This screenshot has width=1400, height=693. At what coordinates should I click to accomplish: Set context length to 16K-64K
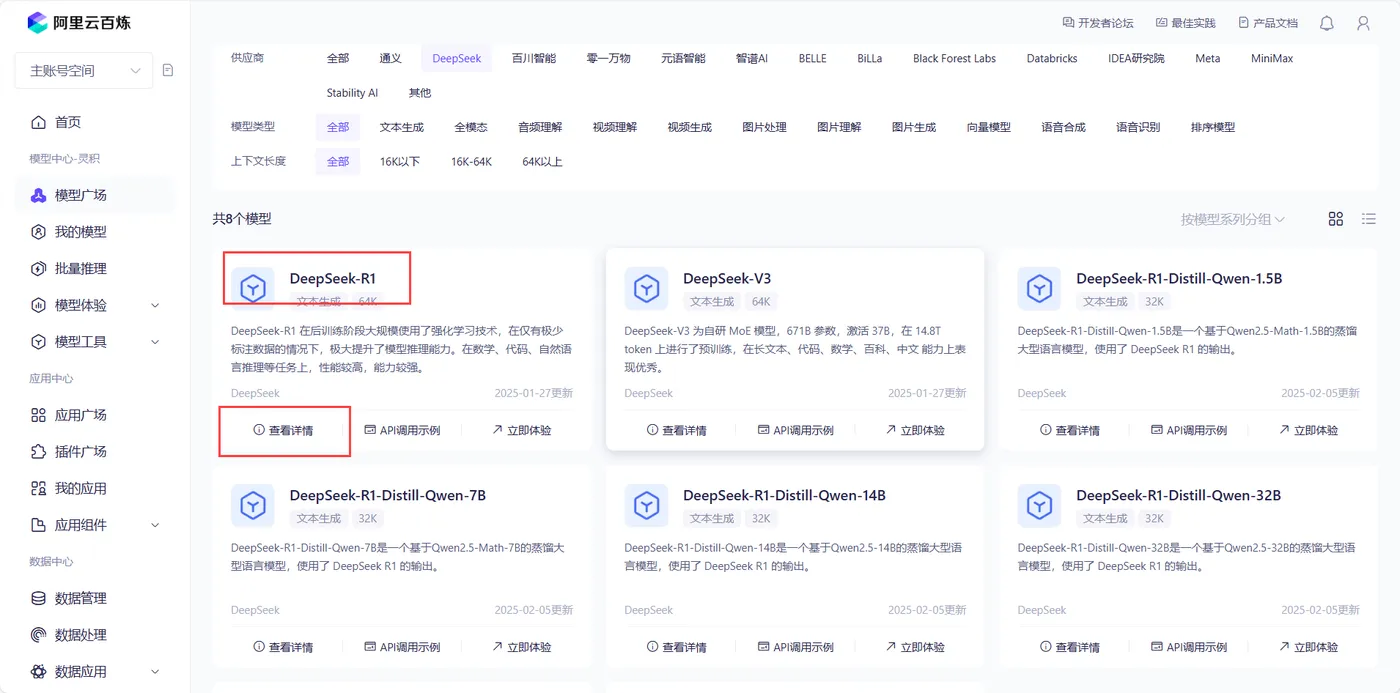(471, 162)
